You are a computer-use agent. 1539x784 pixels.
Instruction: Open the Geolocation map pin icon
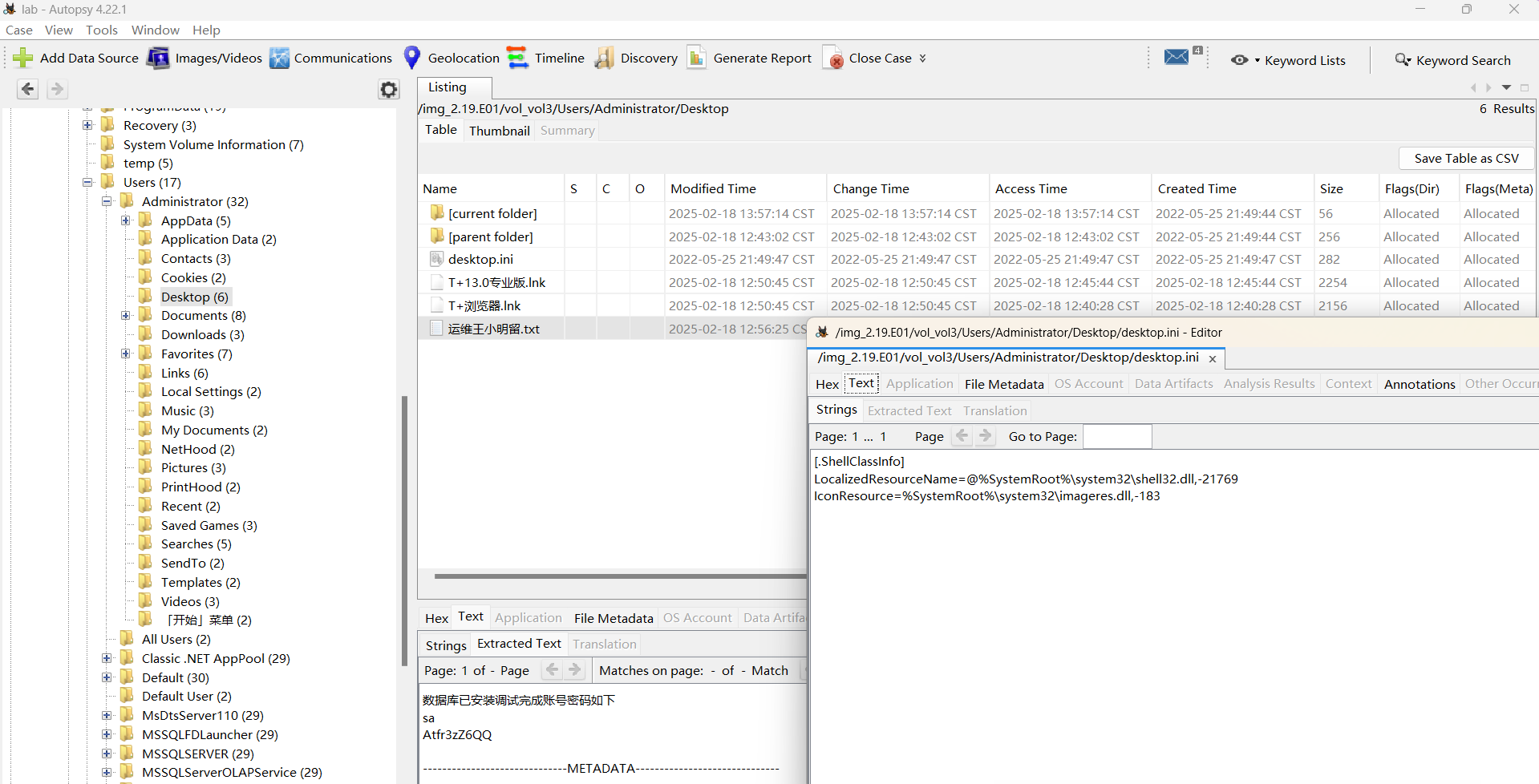[x=412, y=58]
